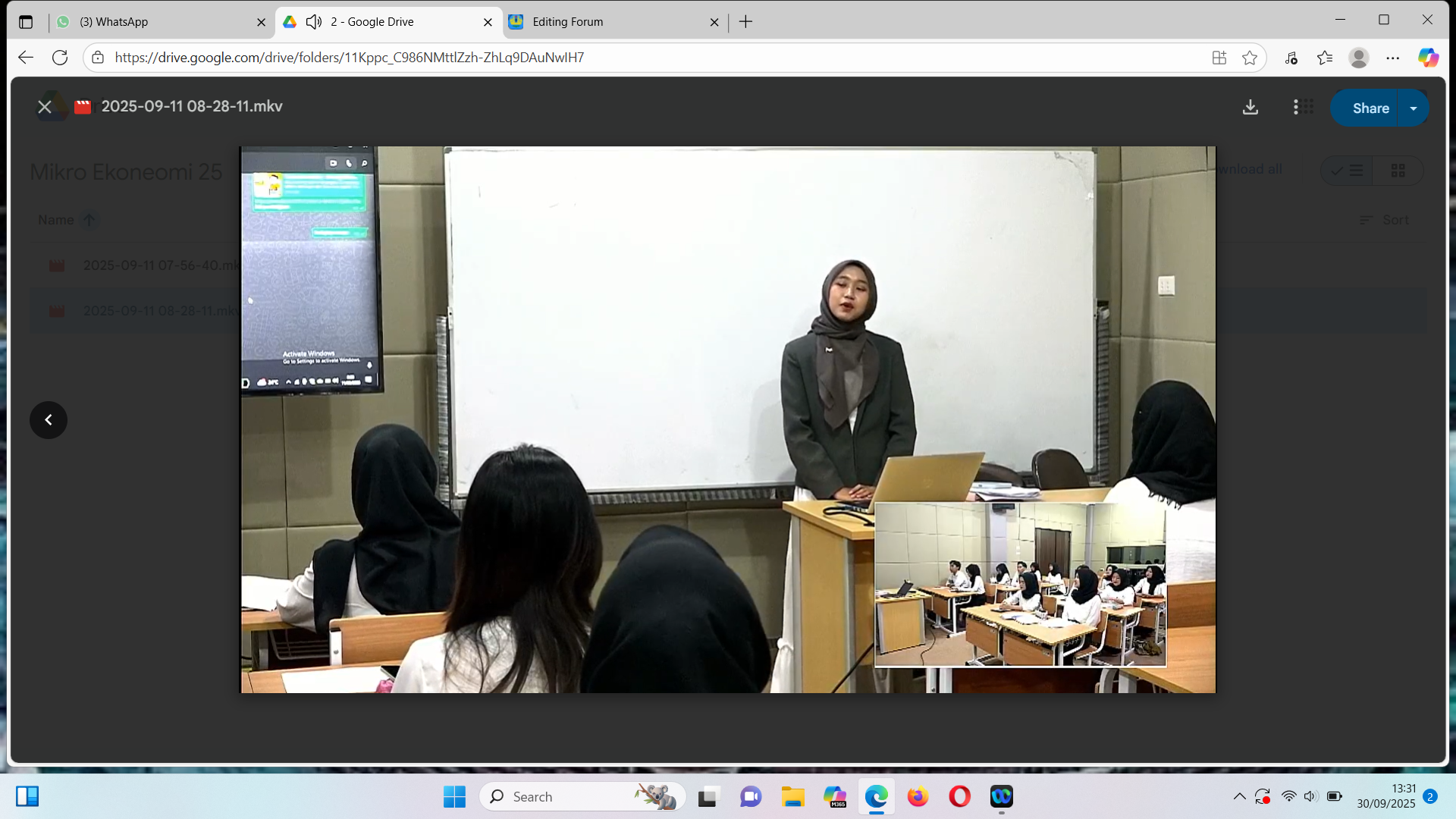The height and width of the screenshot is (819, 1456).
Task: Click the Share button
Action: pyautogui.click(x=1370, y=108)
